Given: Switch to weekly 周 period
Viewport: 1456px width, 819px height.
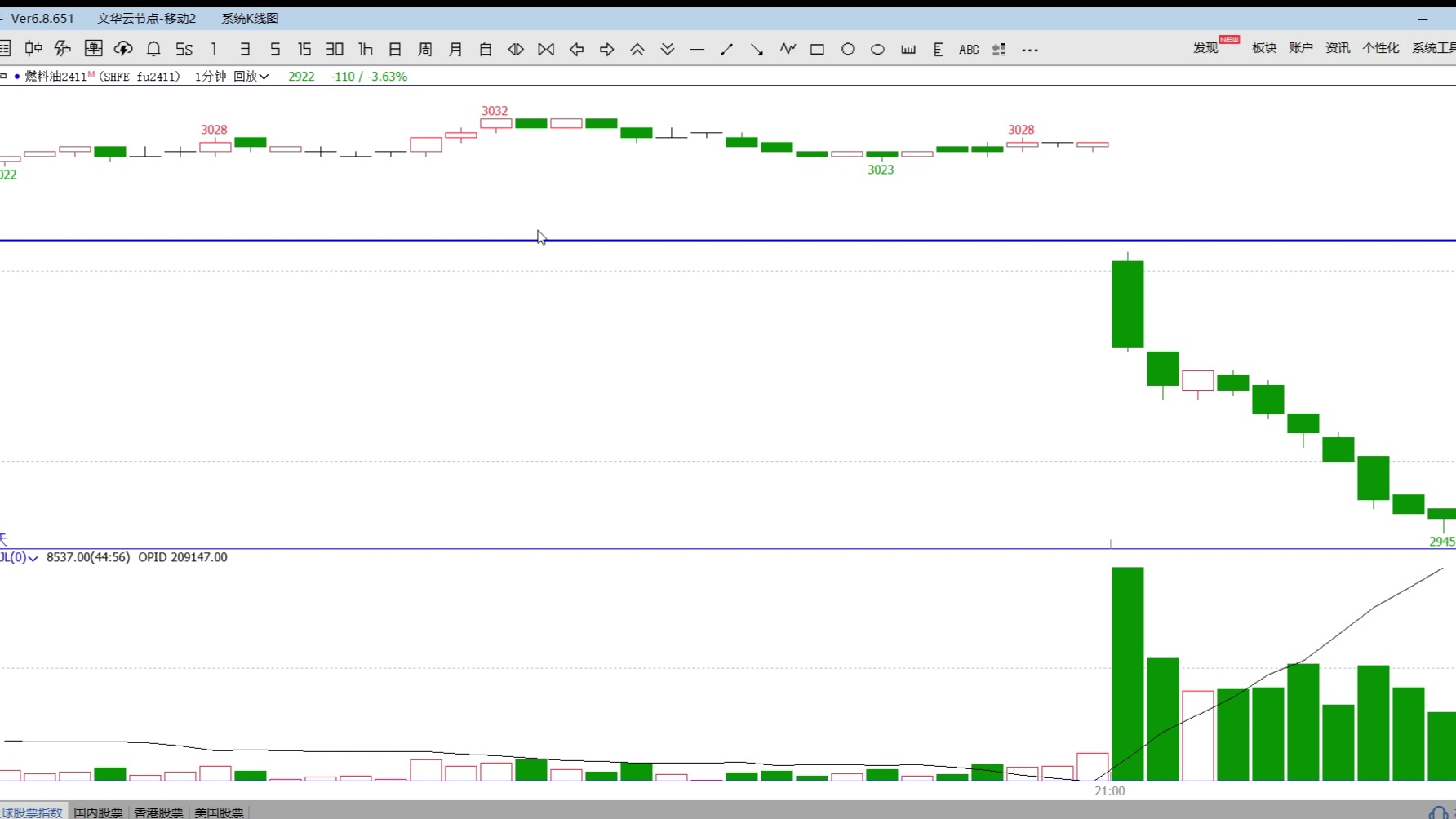Looking at the screenshot, I should pyautogui.click(x=425, y=49).
